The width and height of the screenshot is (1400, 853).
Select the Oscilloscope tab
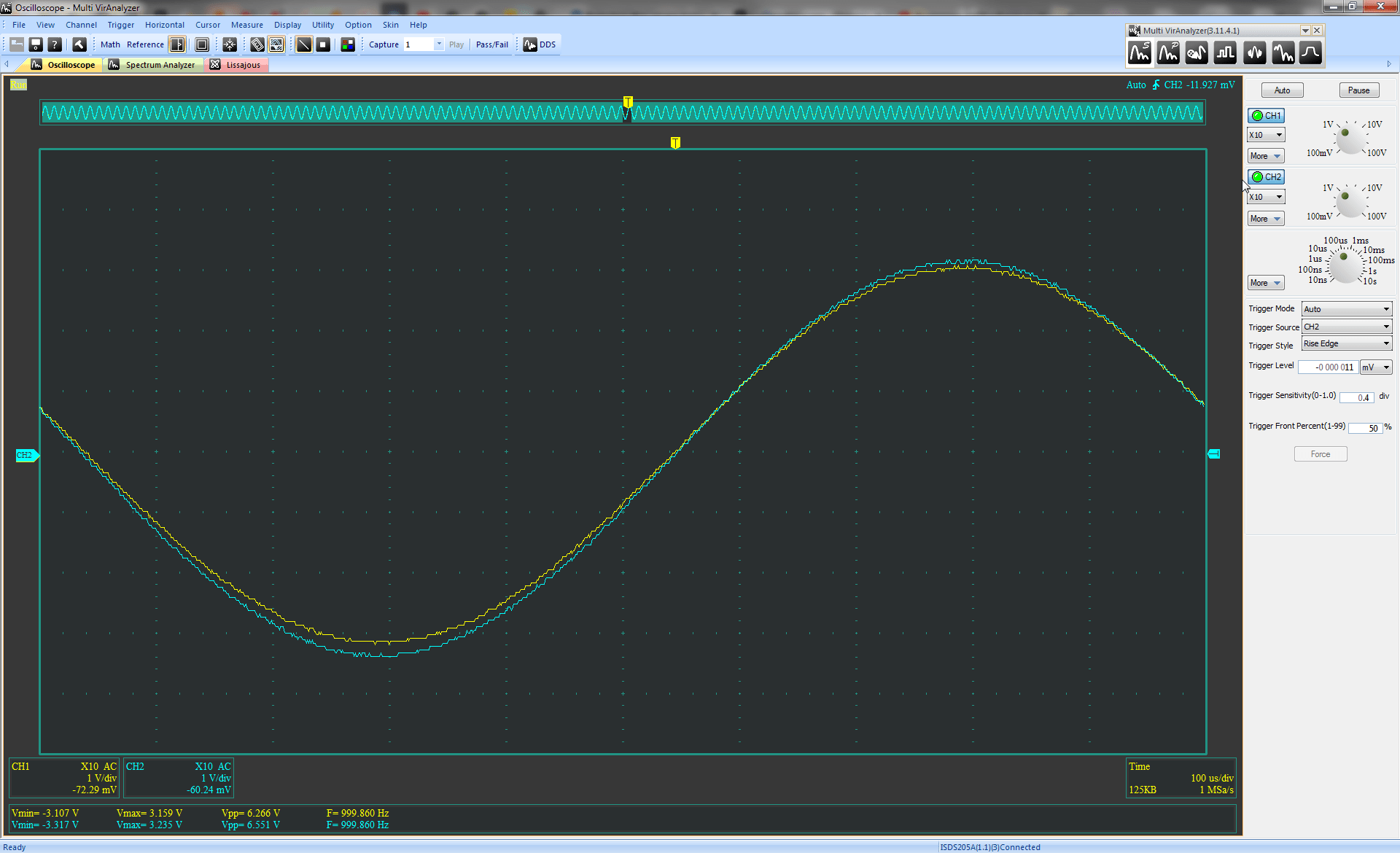(x=63, y=65)
